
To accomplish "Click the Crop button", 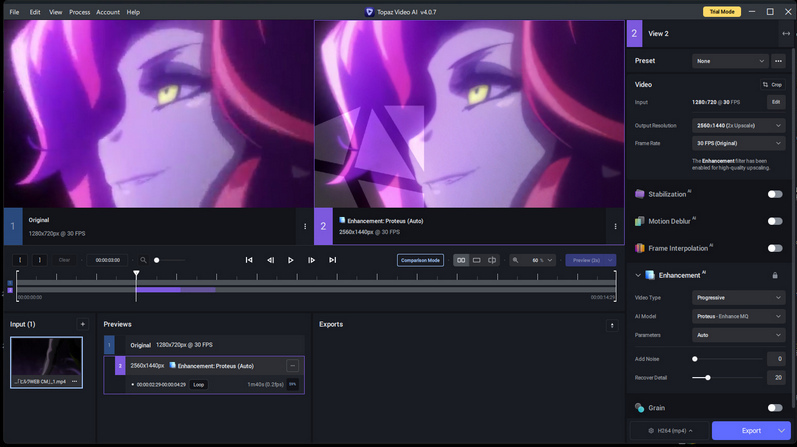I will 773,84.
